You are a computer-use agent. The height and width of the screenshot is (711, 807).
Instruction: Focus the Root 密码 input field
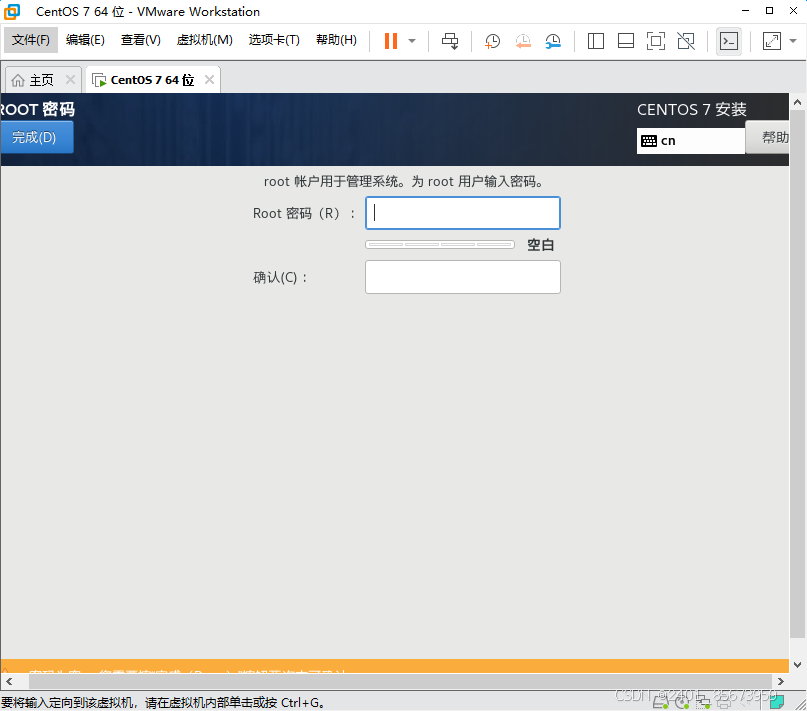(463, 213)
